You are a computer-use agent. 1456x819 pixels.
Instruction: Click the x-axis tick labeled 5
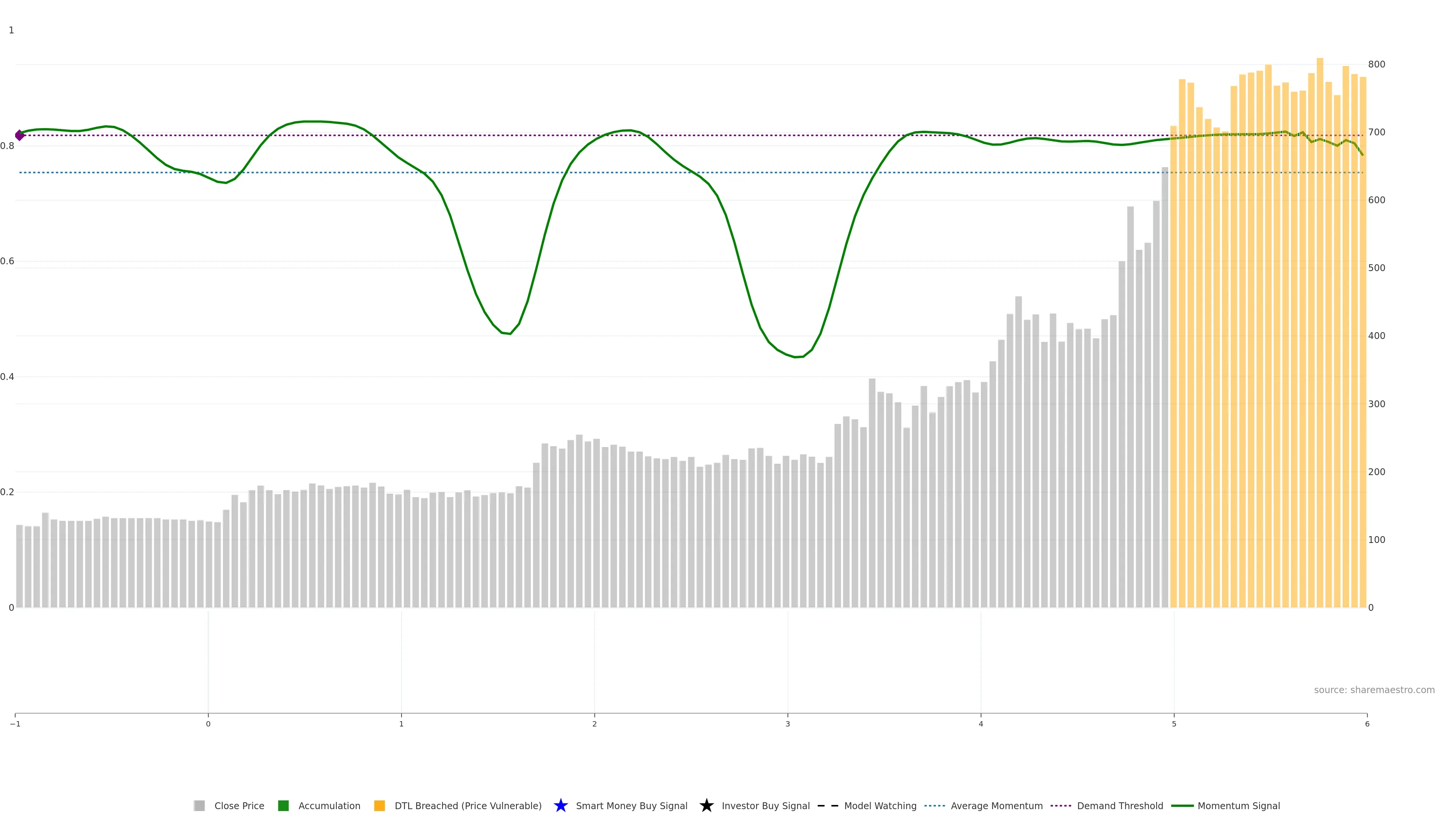click(1174, 724)
